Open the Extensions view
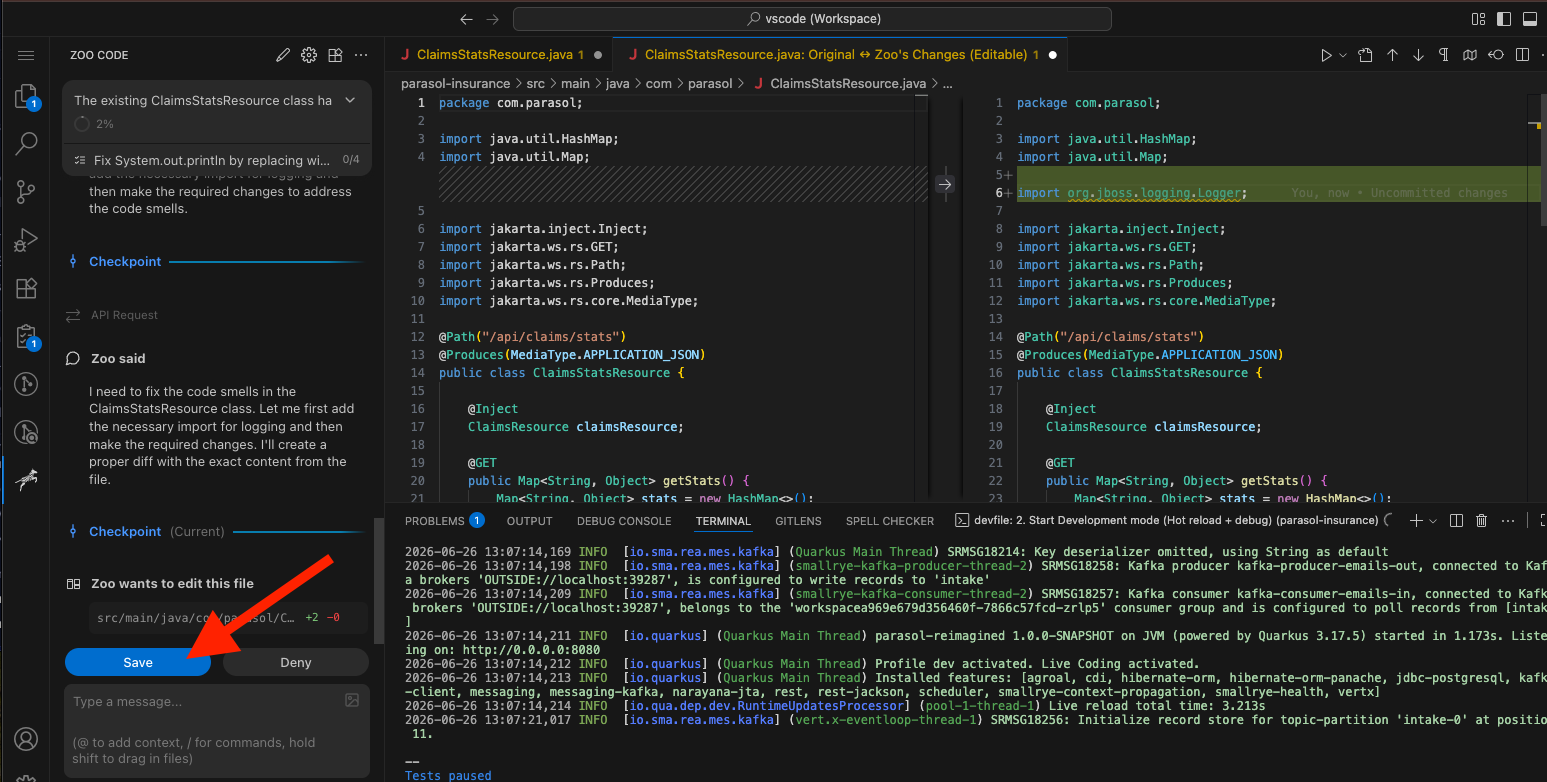 pyautogui.click(x=26, y=289)
